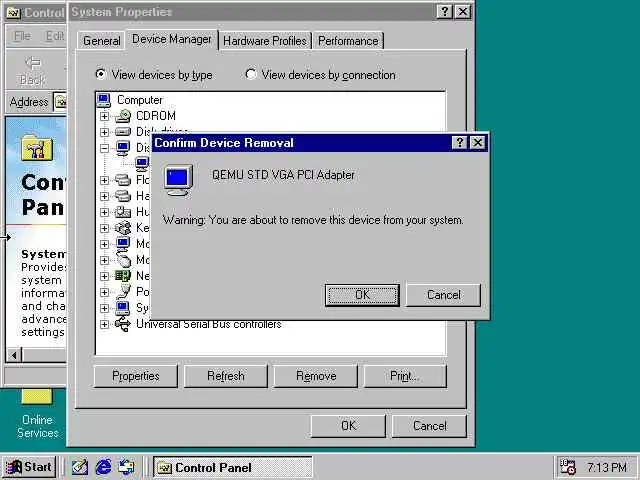Viewport: 640px width, 480px height.
Task: Click the Display adapters monitor icon
Action: tap(123, 148)
